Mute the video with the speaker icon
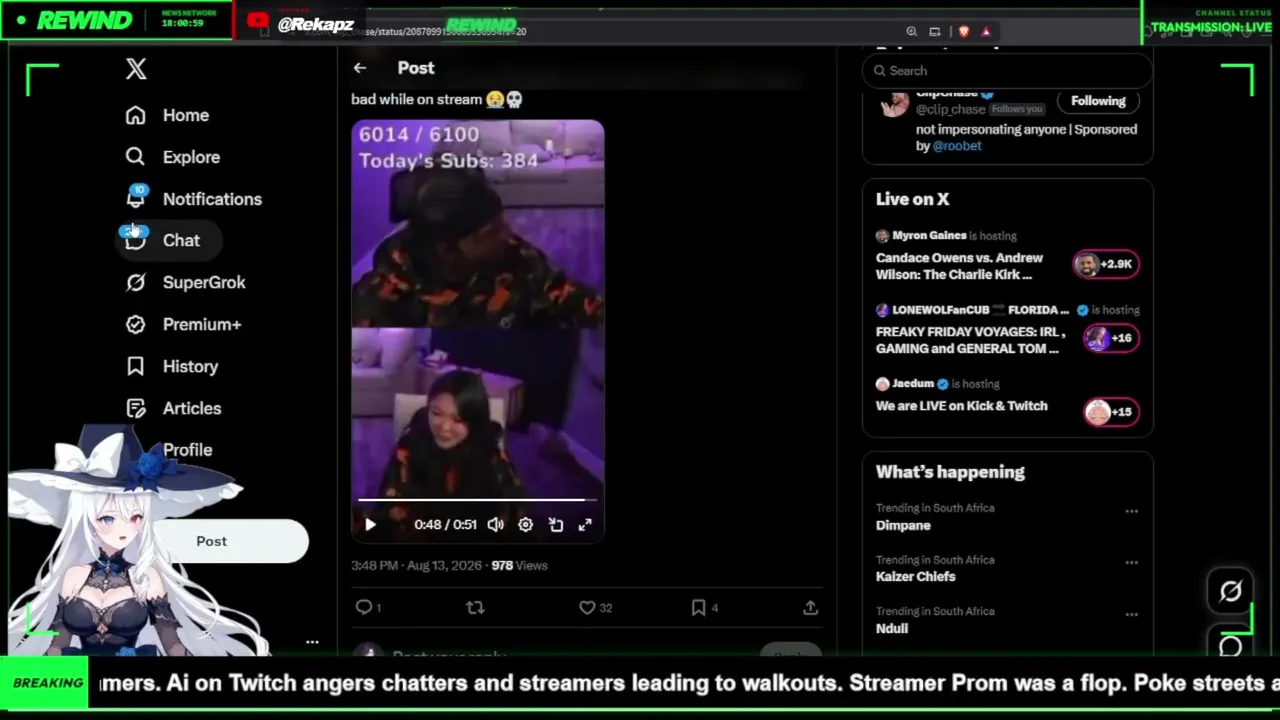Image resolution: width=1280 pixels, height=720 pixels. tap(495, 524)
